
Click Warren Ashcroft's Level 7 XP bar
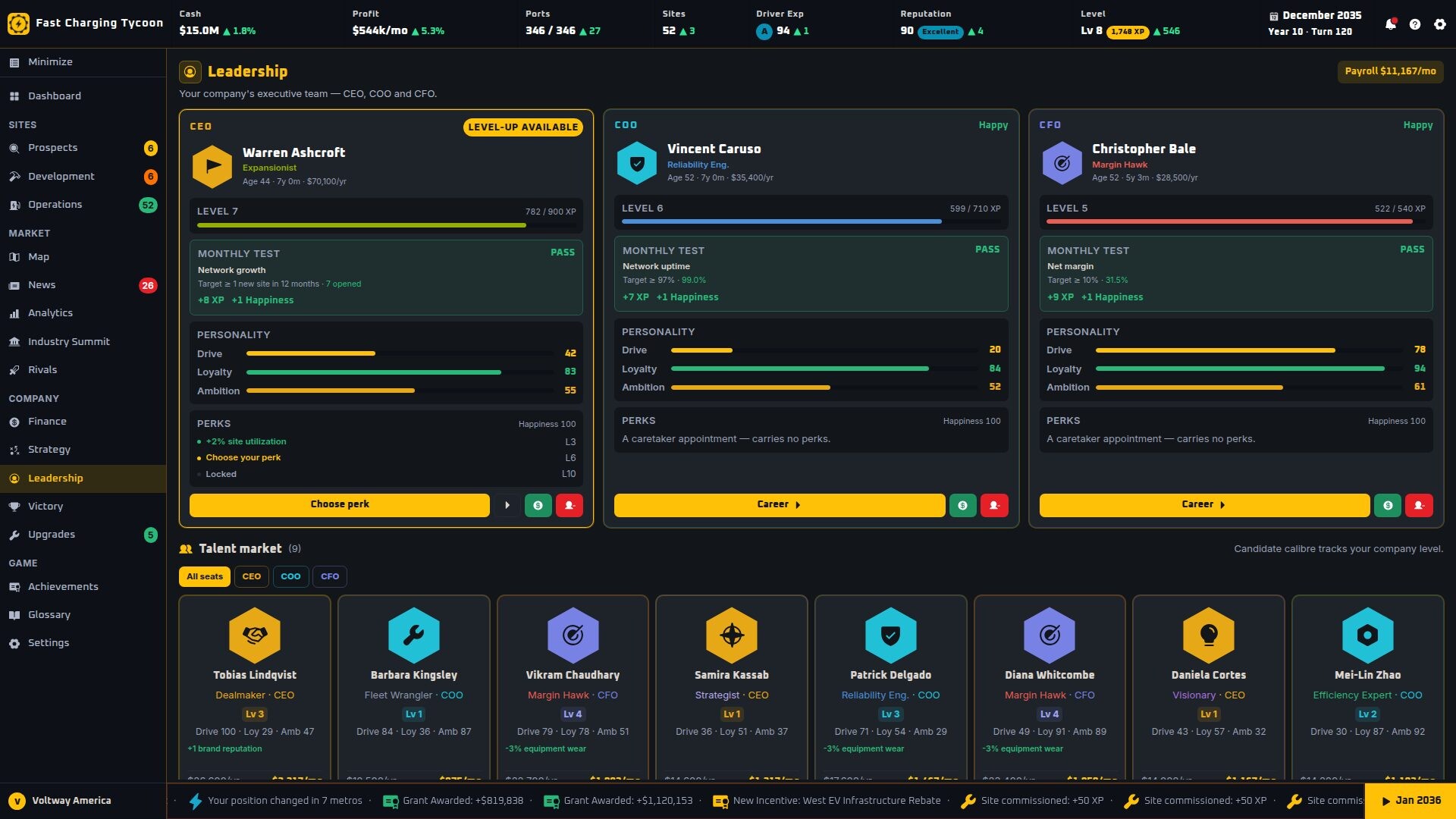(386, 225)
